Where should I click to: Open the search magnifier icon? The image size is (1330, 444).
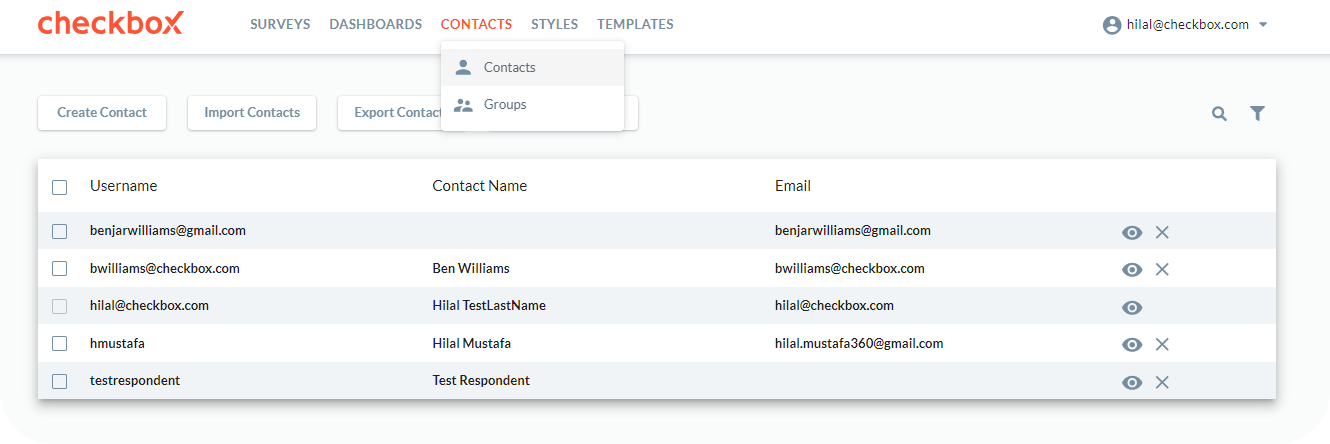[1219, 114]
